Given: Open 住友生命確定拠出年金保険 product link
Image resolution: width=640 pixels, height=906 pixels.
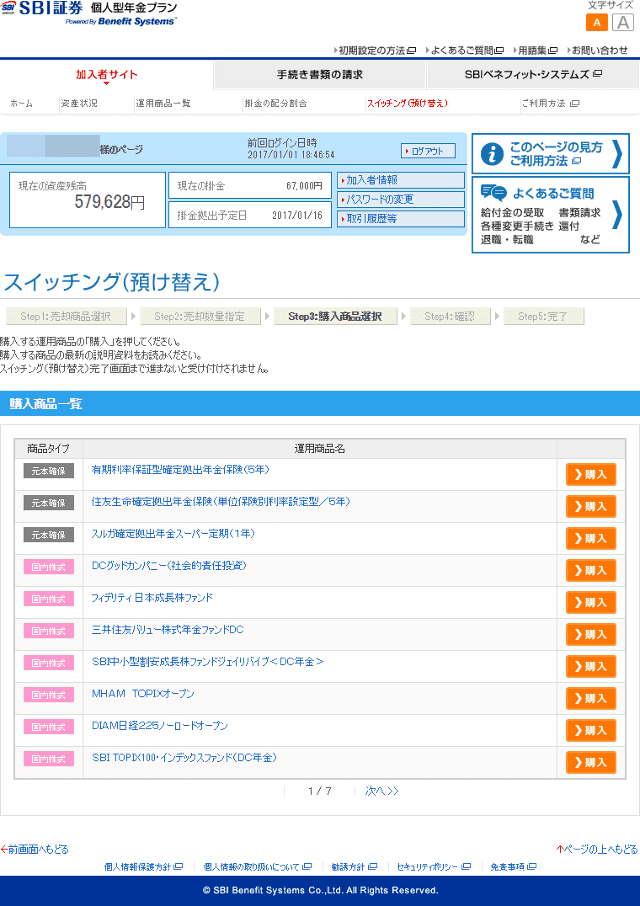Looking at the screenshot, I should pyautogui.click(x=221, y=502).
